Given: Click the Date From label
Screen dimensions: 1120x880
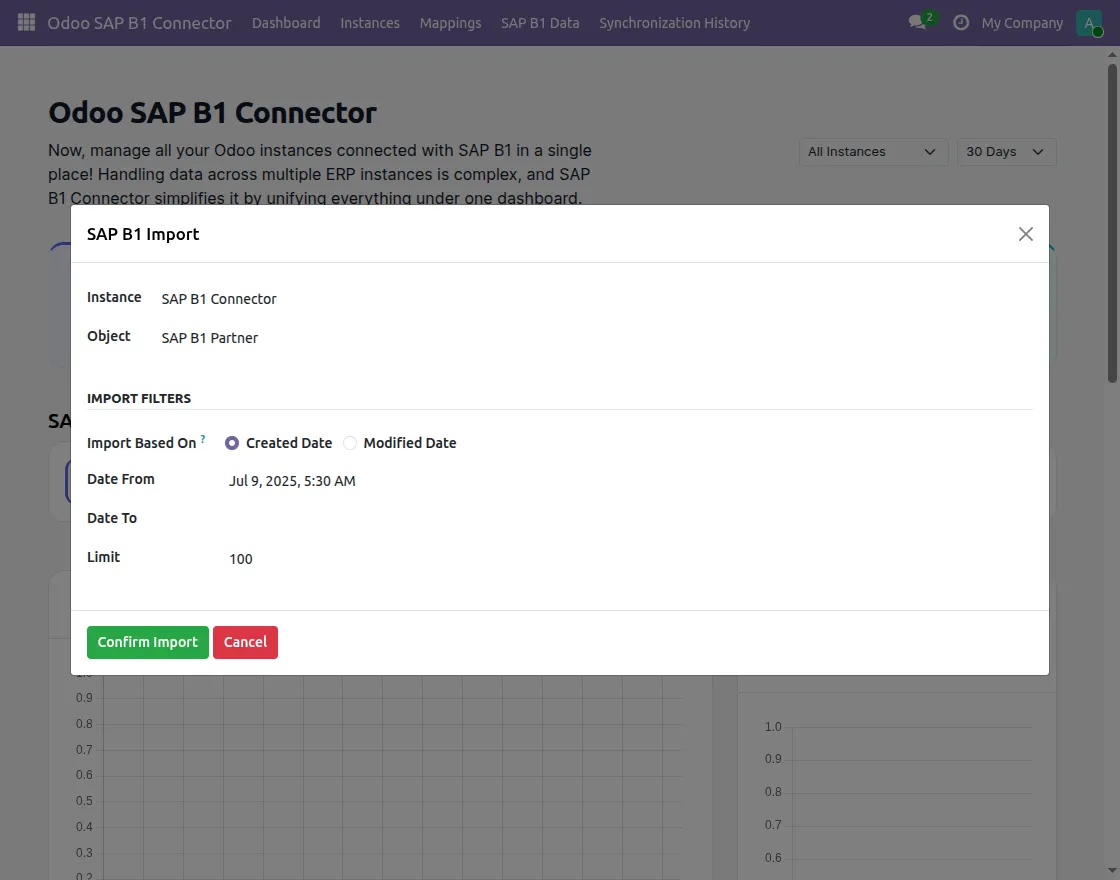Looking at the screenshot, I should (121, 479).
